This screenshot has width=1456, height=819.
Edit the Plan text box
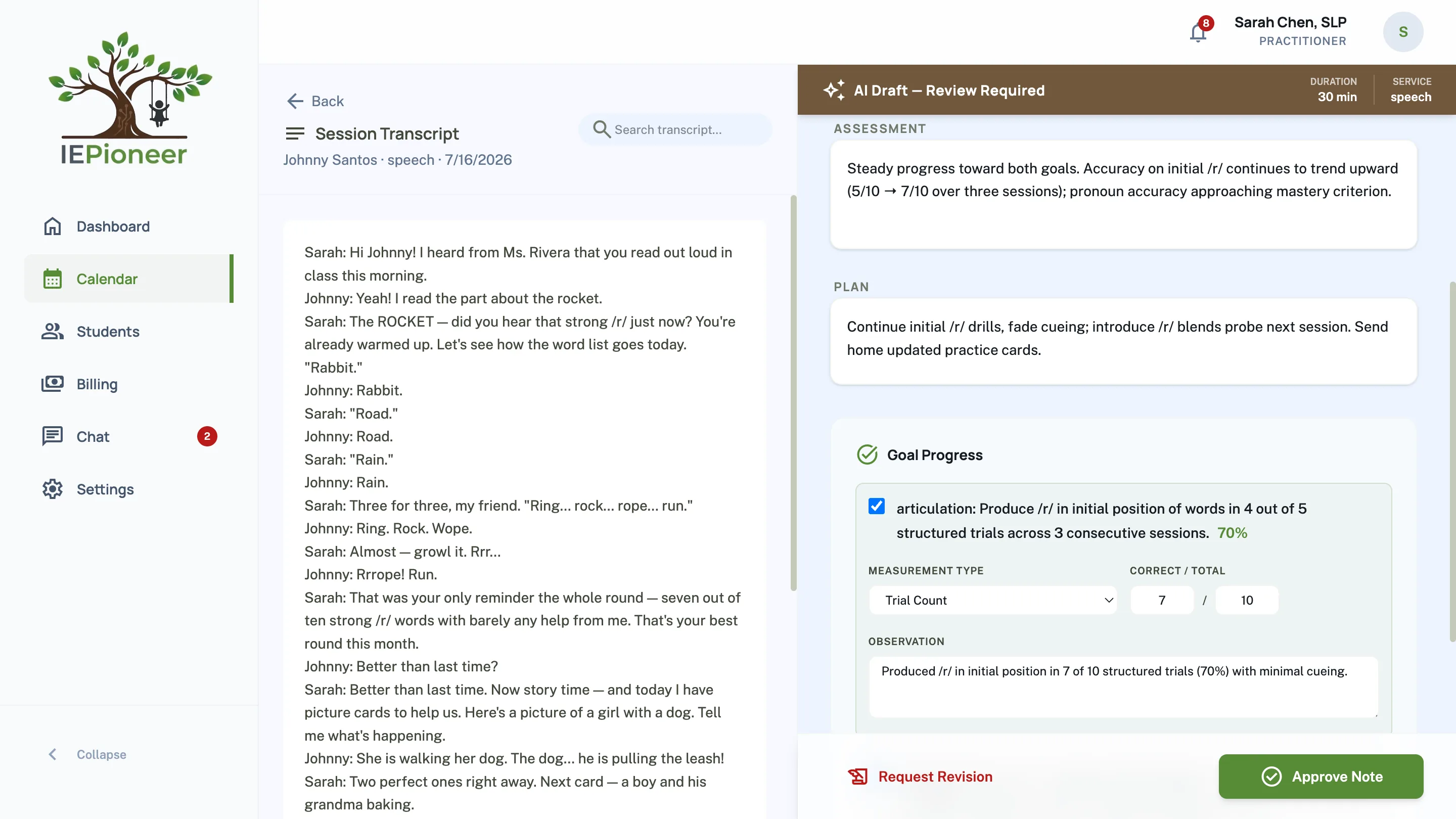point(1124,342)
